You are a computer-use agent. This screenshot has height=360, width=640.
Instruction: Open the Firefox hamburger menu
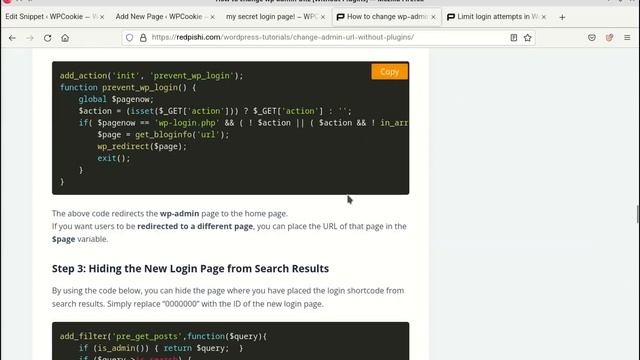pyautogui.click(x=627, y=38)
